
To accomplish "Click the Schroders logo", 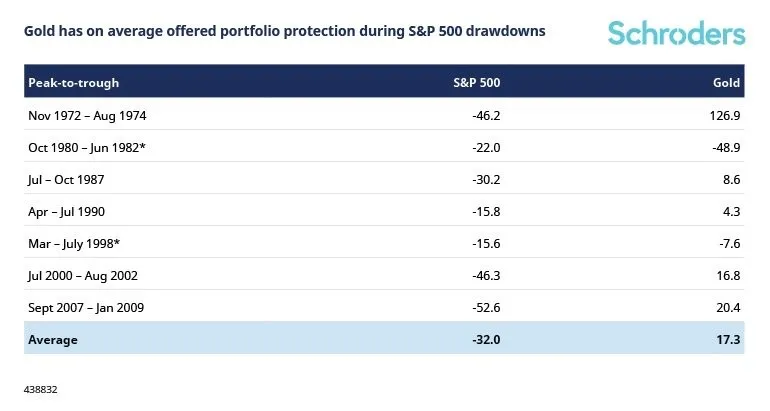I will pyautogui.click(x=676, y=33).
